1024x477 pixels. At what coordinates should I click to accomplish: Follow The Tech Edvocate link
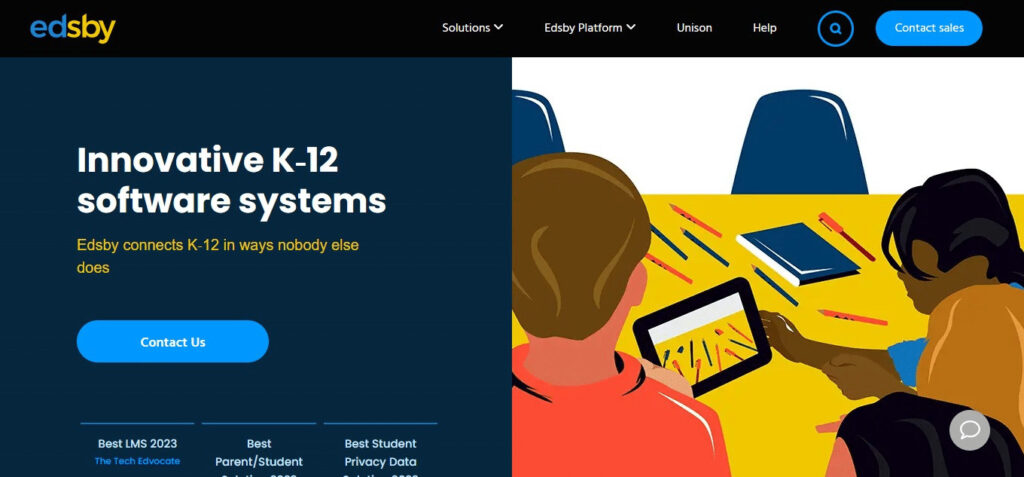[x=137, y=461]
